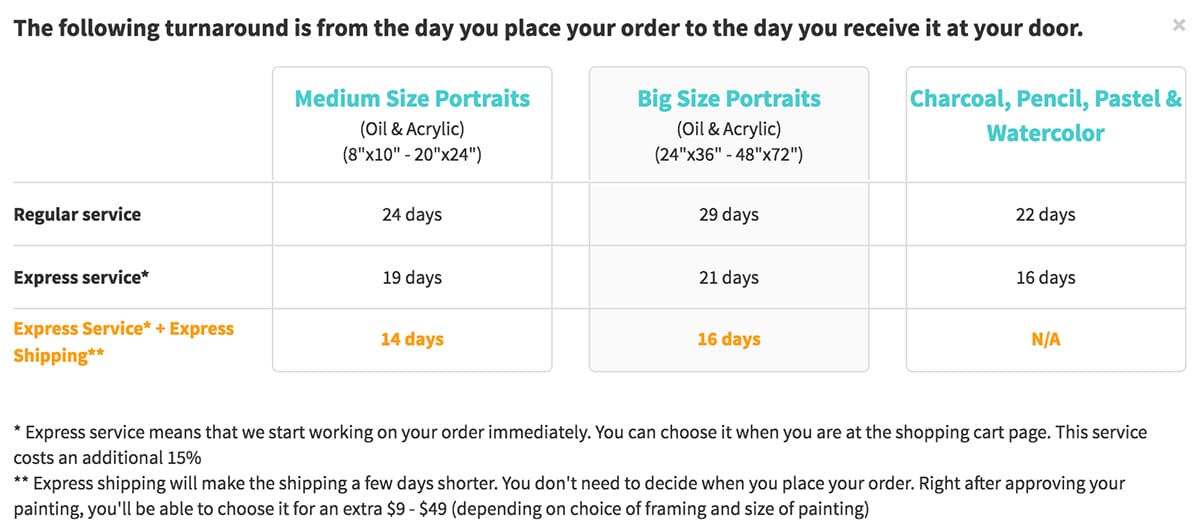
Task: Click the Medium Size Portraits heading
Action: 412,98
